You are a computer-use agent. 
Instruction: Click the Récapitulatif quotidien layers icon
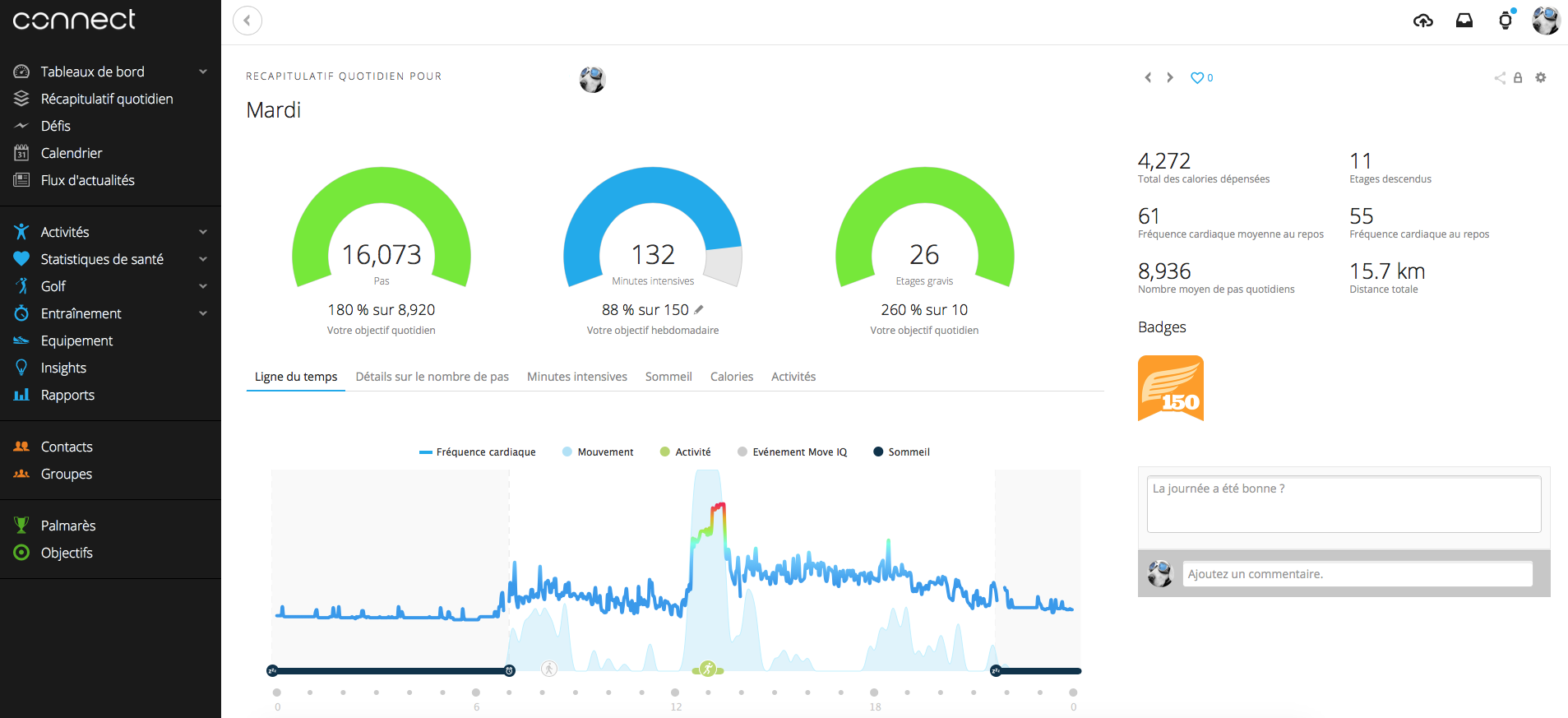[21, 99]
